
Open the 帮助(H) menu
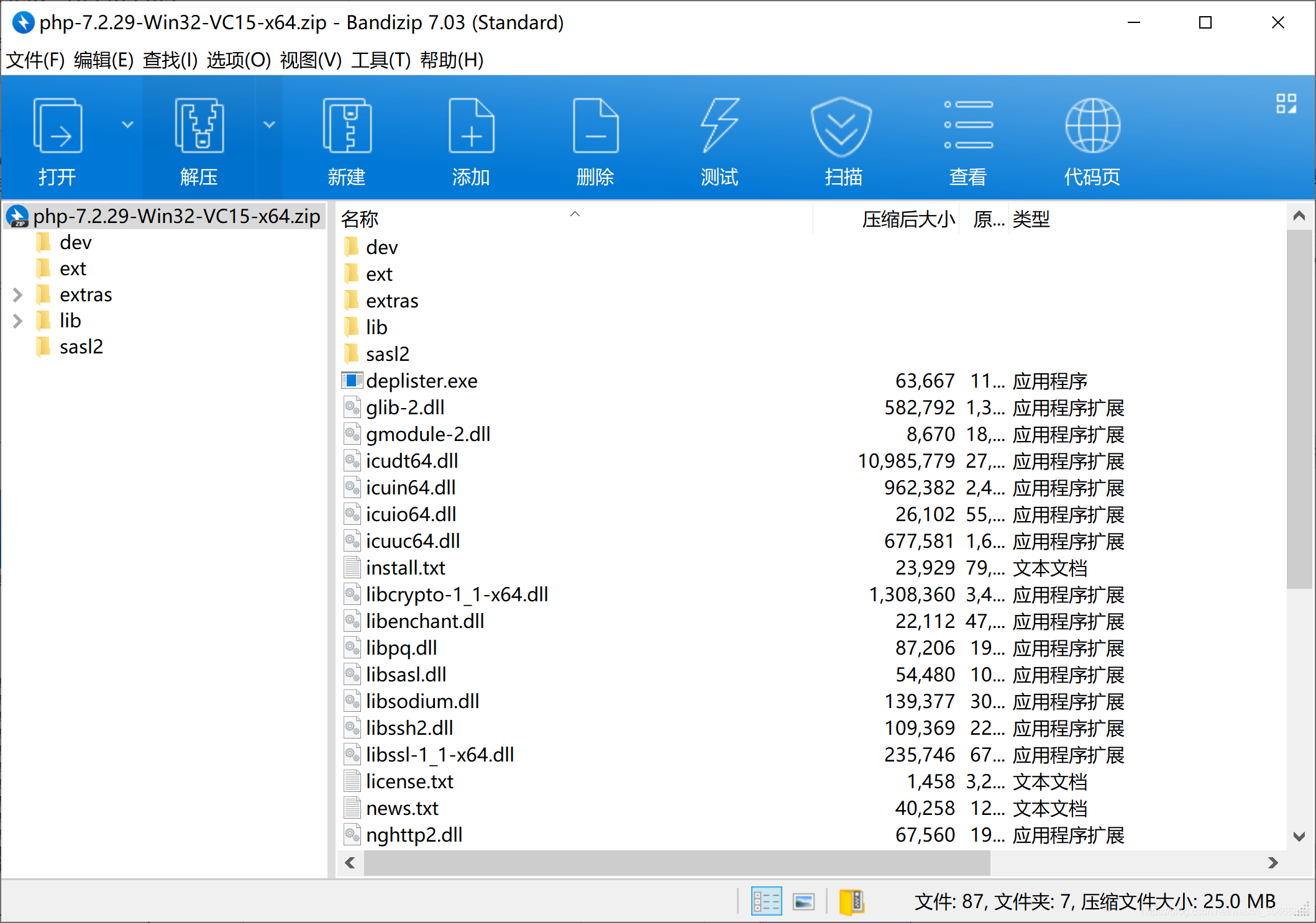tap(452, 60)
